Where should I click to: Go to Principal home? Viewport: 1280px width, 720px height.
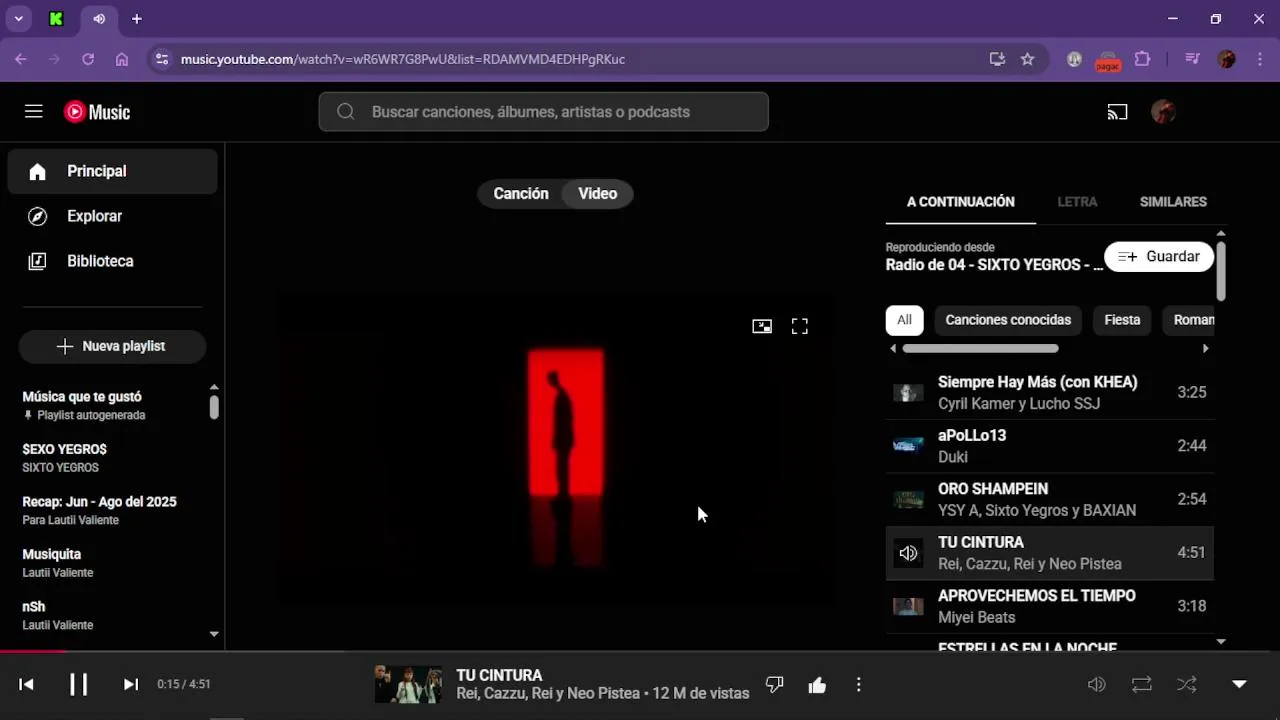point(112,171)
